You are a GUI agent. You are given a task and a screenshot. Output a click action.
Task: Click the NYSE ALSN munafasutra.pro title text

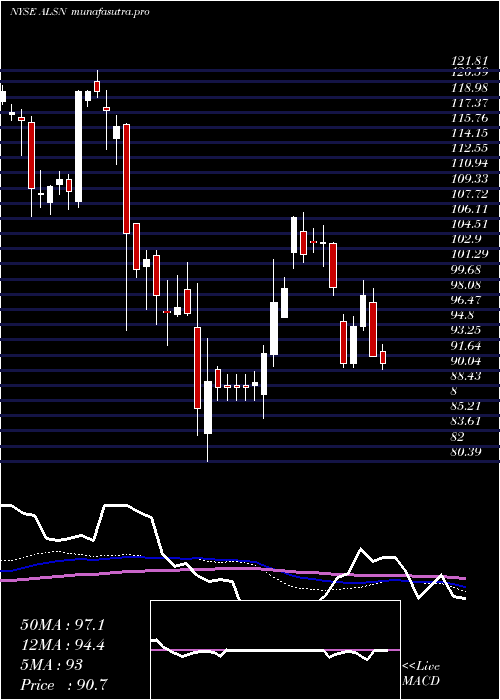coord(79,12)
